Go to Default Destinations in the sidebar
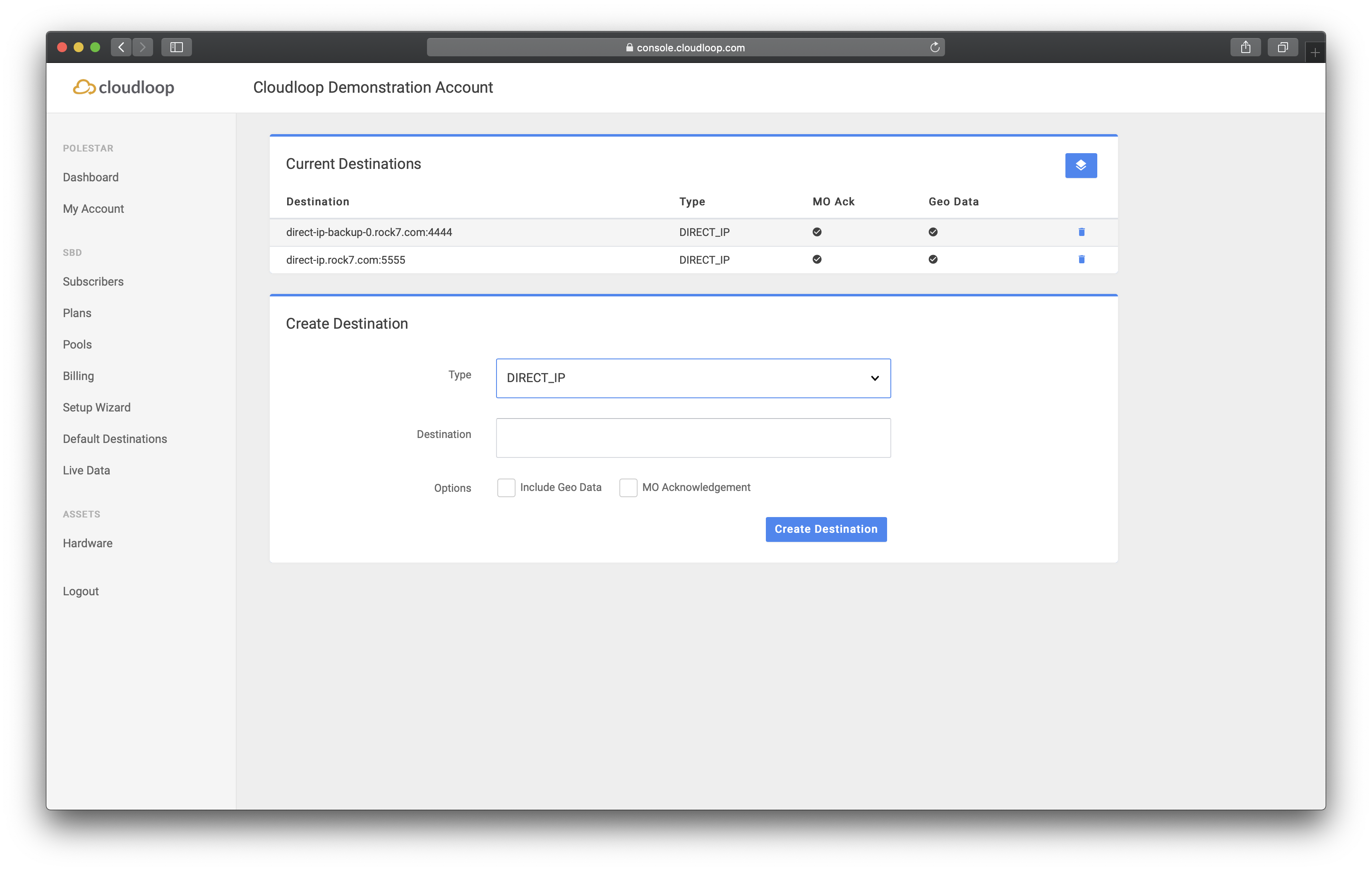 pos(115,439)
